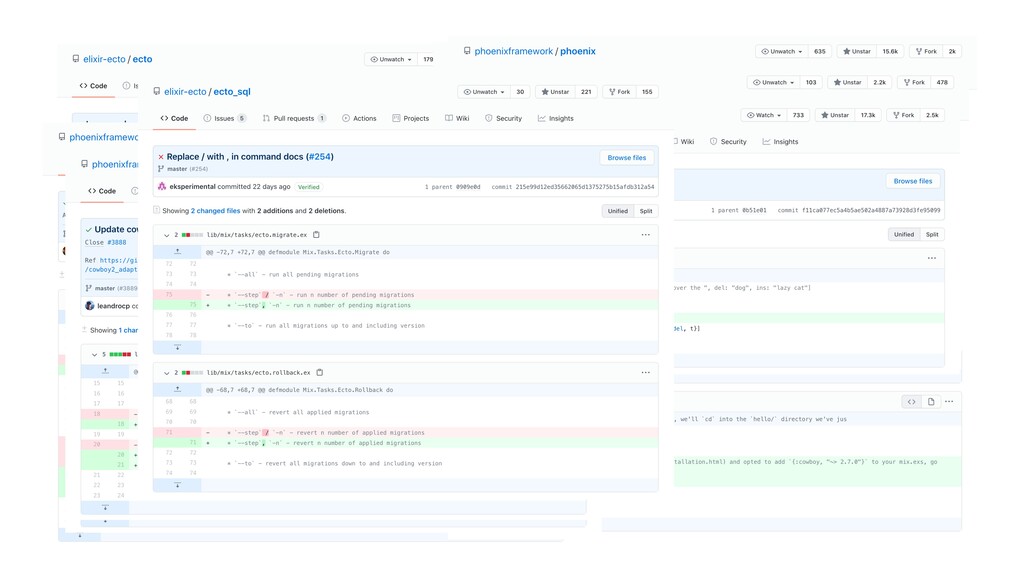Unstar the phoenix repository with 15.6k stars
The height and width of the screenshot is (576, 1024).
point(856,51)
